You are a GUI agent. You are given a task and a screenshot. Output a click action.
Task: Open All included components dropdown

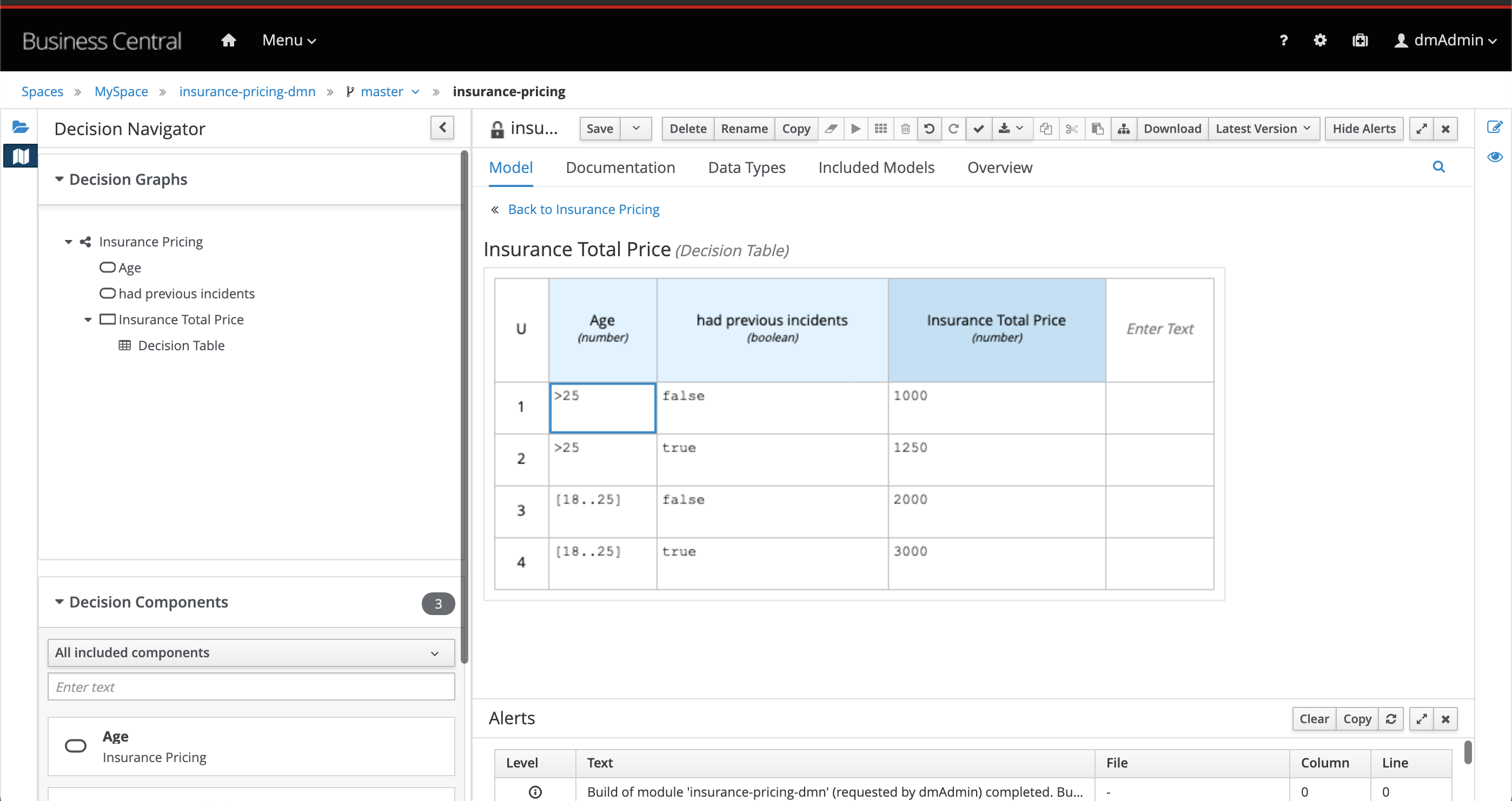250,652
